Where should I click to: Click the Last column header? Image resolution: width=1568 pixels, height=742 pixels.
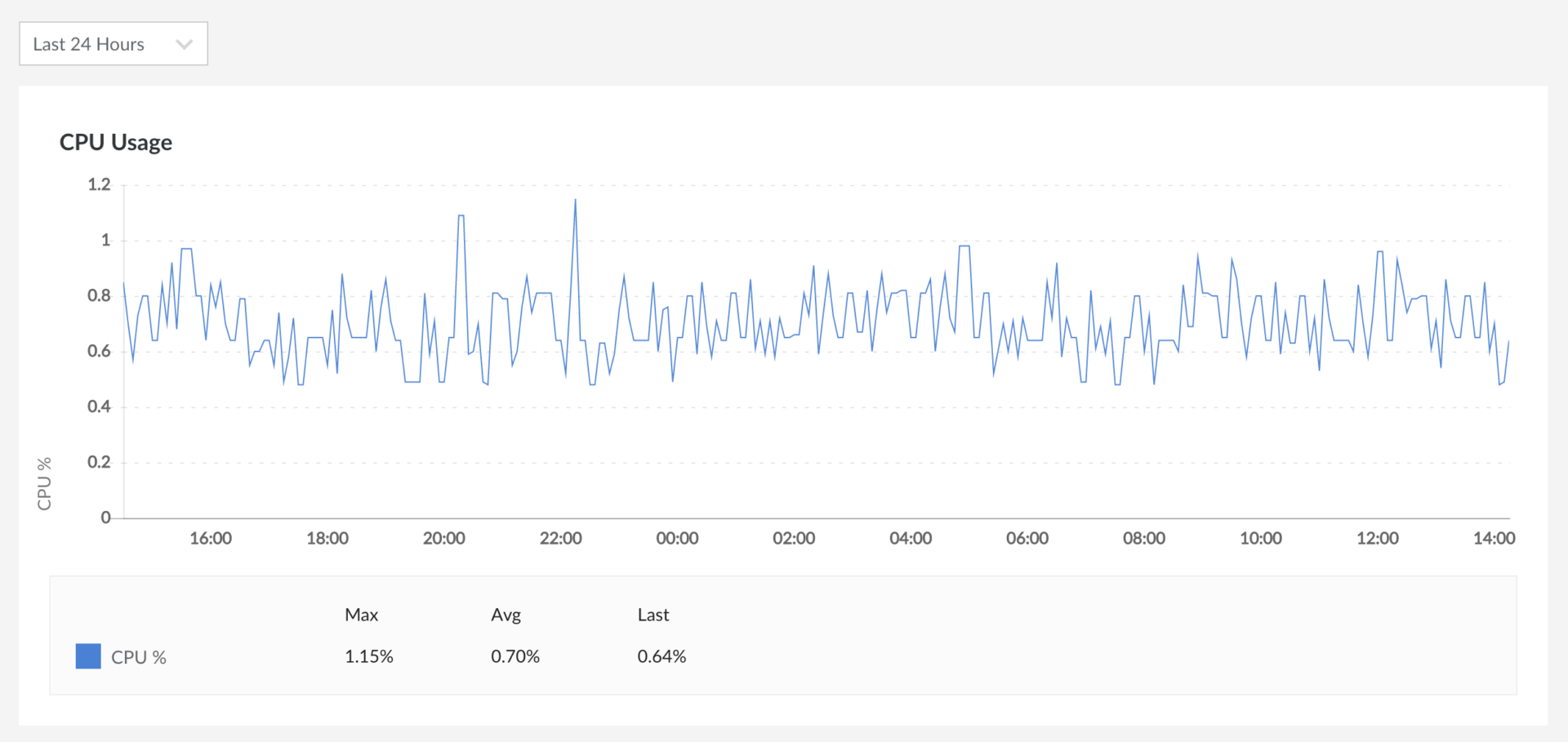653,615
